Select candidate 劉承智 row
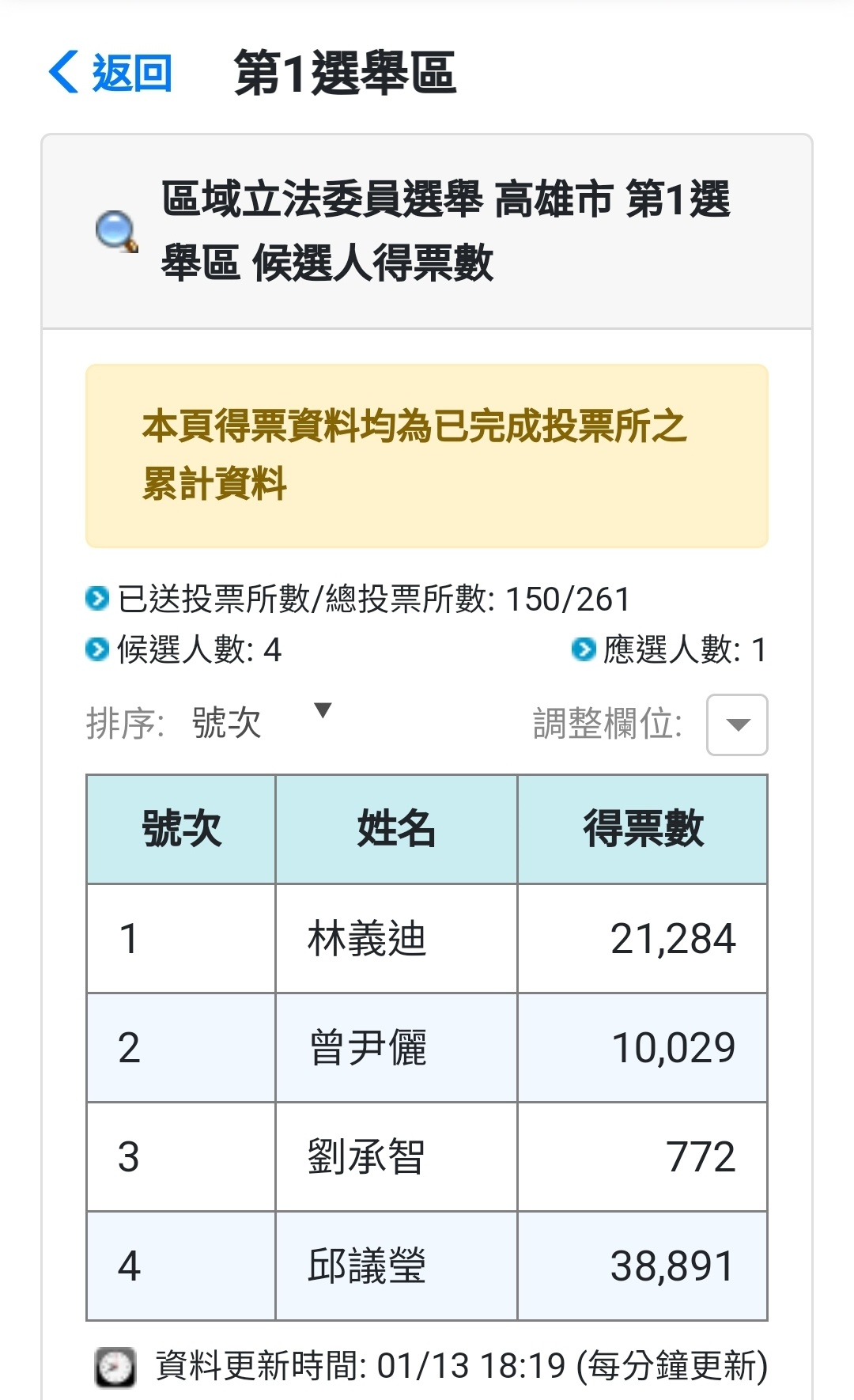 427,1157
